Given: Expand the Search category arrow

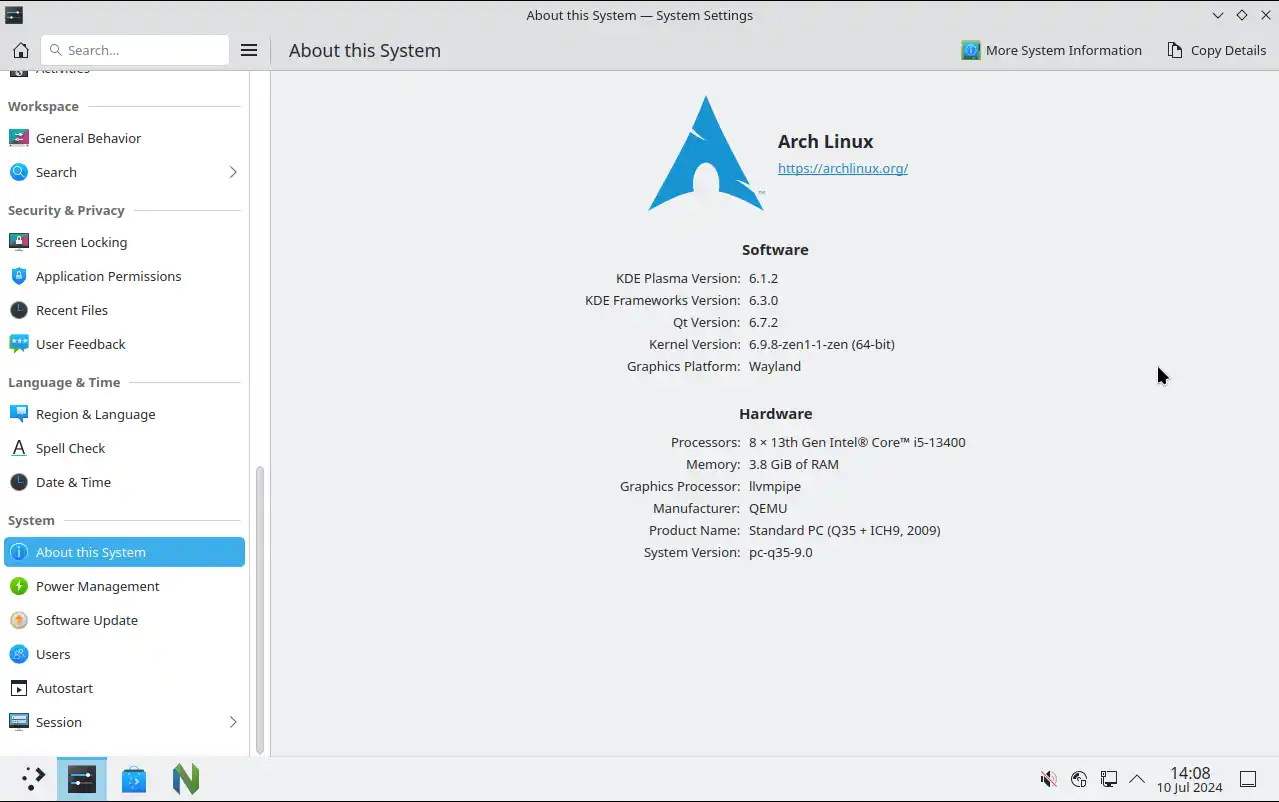Looking at the screenshot, I should click(233, 172).
